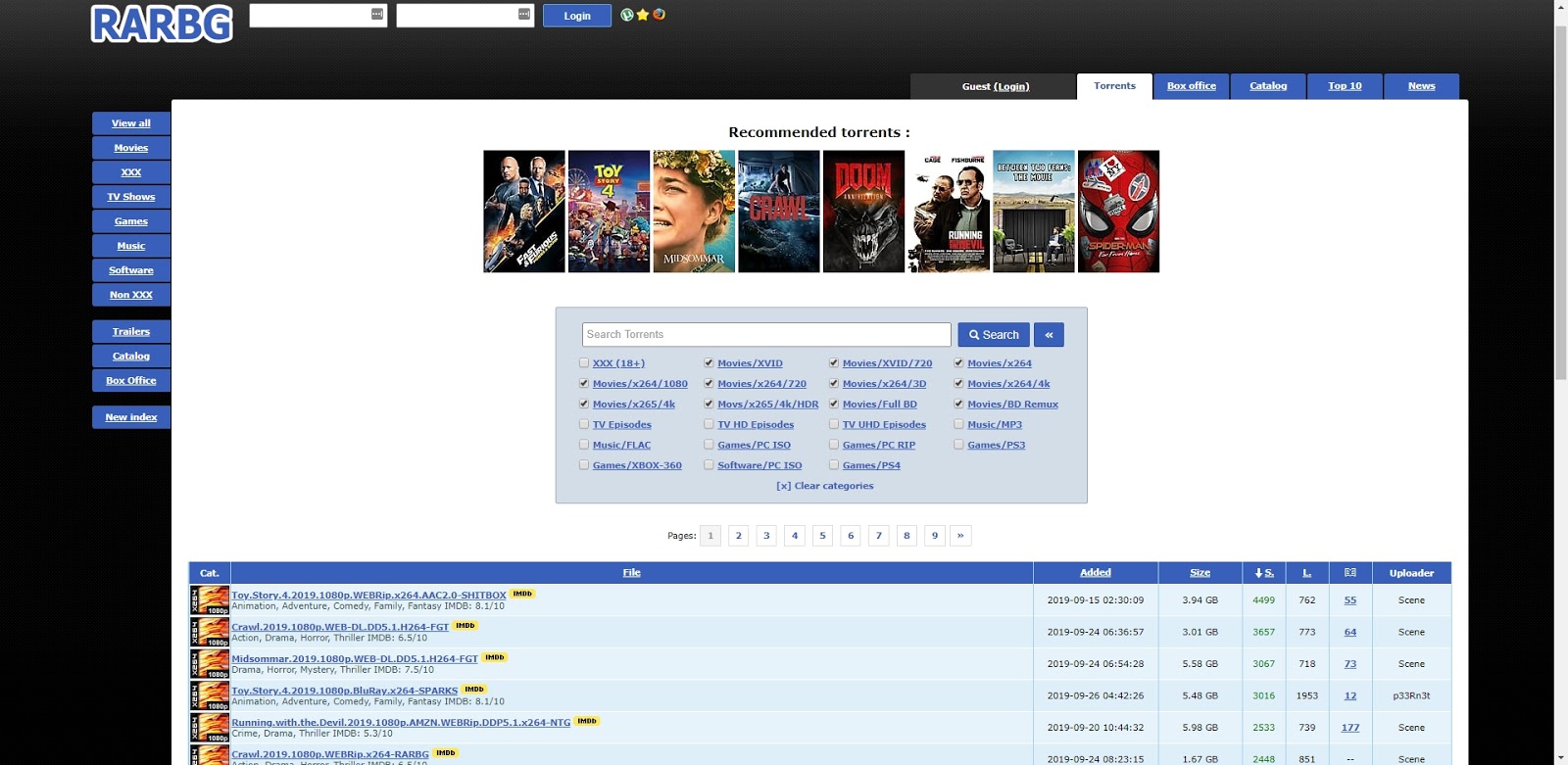Viewport: 1568px width, 765px height.
Task: Open Trailers in left sidebar
Action: coord(131,332)
